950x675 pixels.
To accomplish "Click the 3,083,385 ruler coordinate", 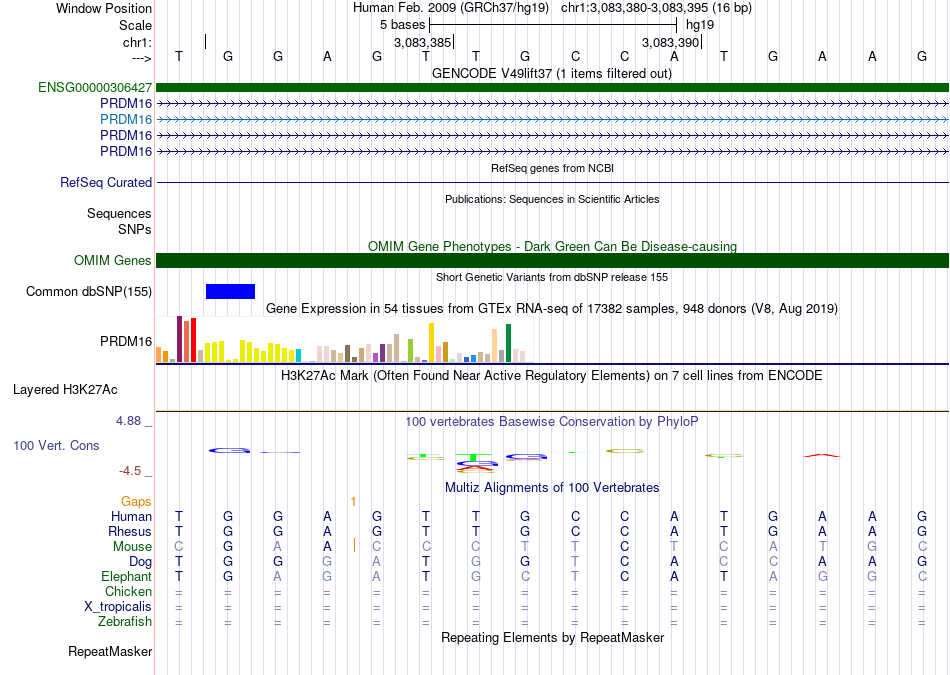I will [x=422, y=42].
